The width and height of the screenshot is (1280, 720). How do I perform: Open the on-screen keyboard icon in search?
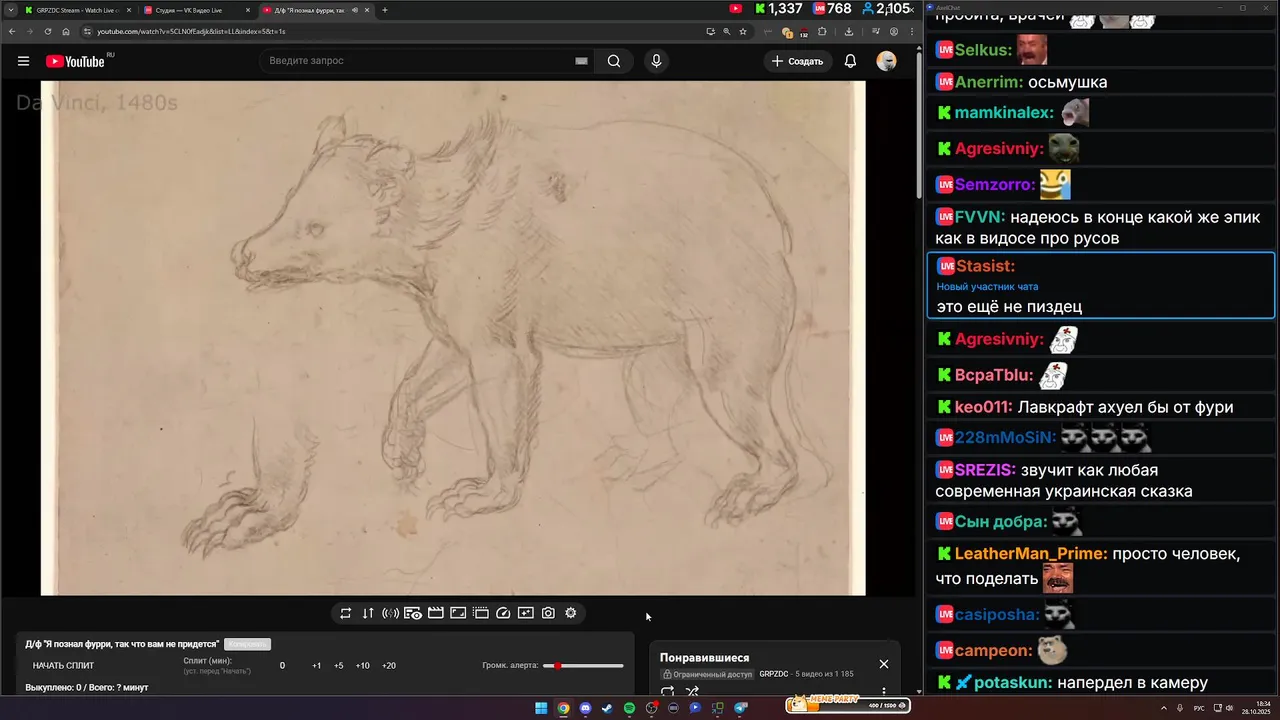point(581,61)
